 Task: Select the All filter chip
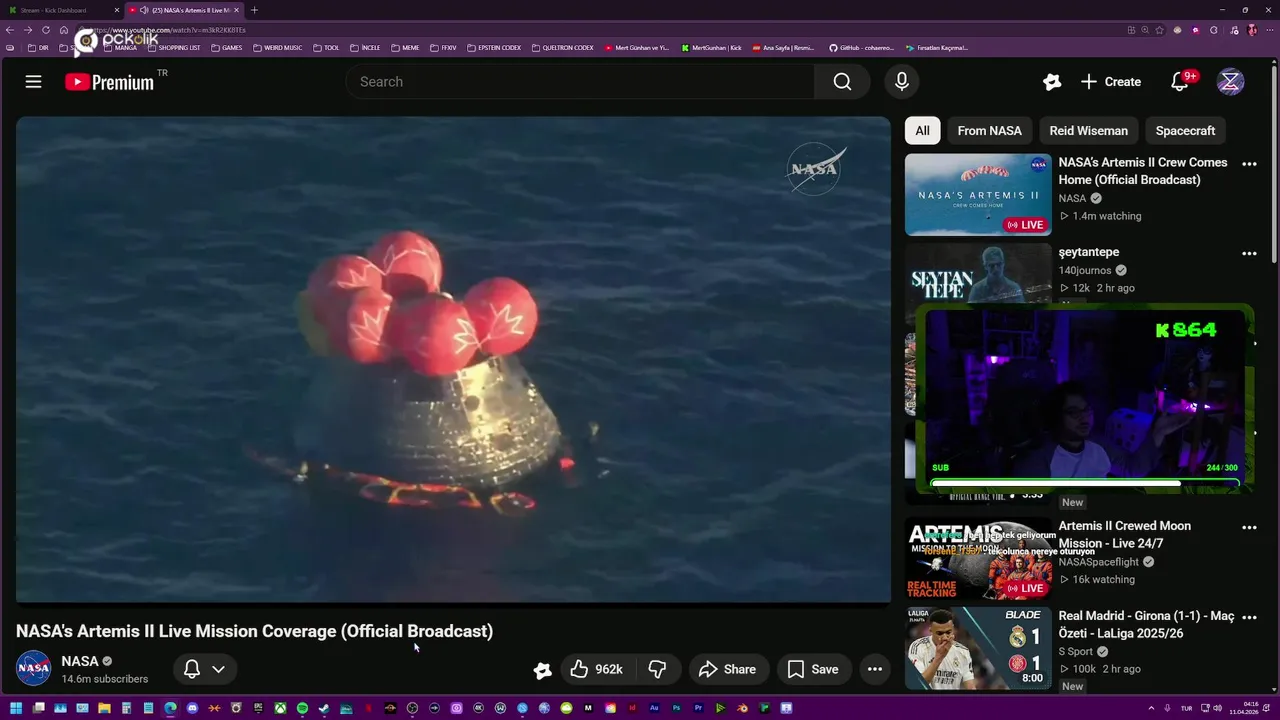click(922, 131)
